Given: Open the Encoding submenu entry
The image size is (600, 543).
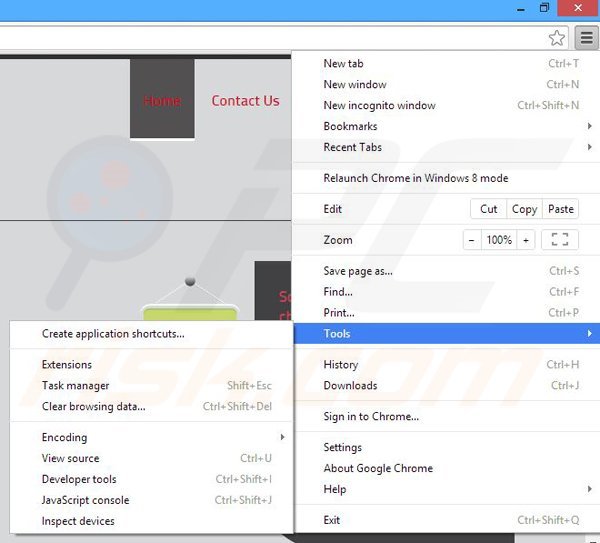Looking at the screenshot, I should point(152,437).
